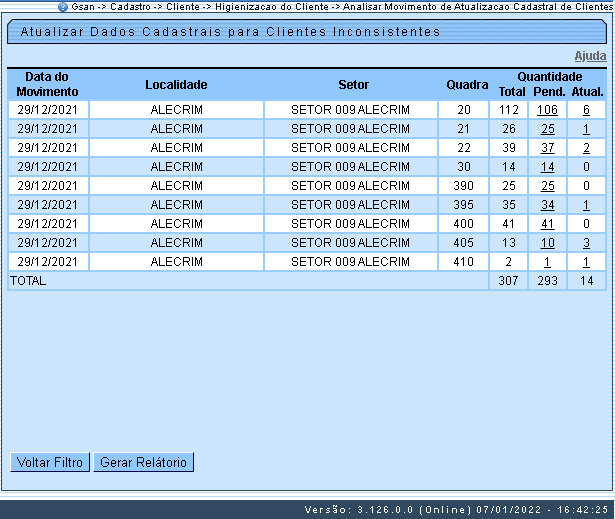Image resolution: width=615 pixels, height=519 pixels.
Task: Click the Quadra column header
Action: pos(467,84)
